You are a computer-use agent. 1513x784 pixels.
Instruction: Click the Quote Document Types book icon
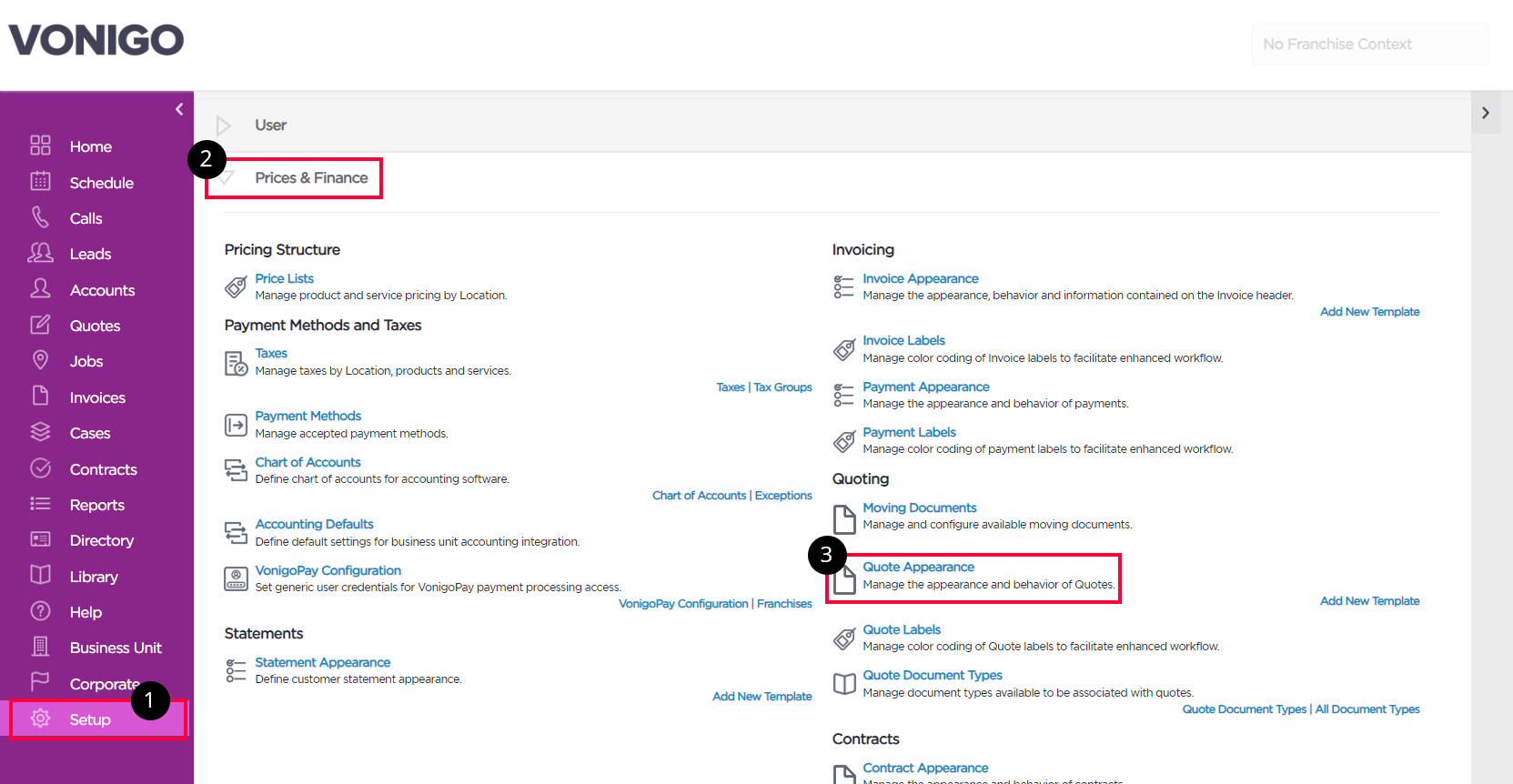[x=844, y=684]
